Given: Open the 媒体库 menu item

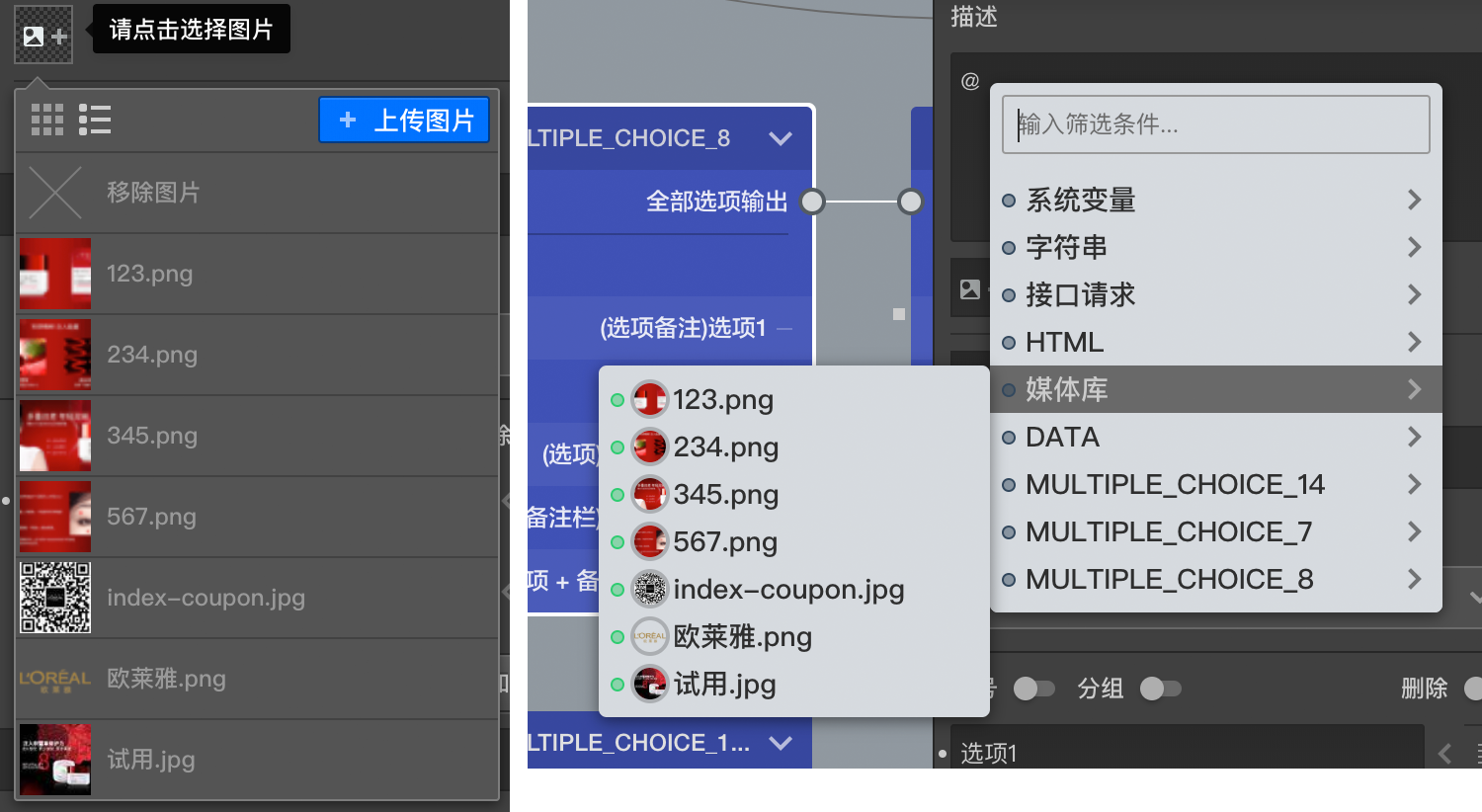Looking at the screenshot, I should [1216, 389].
